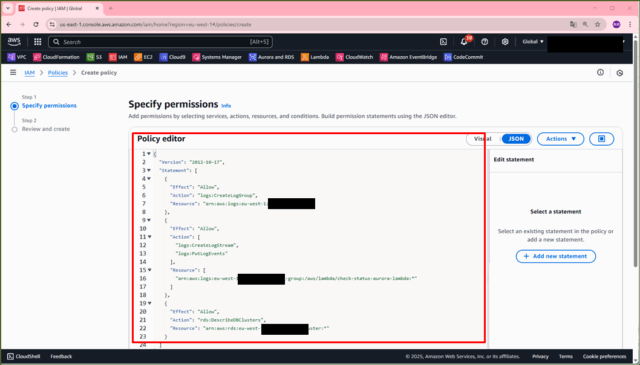Screen dimensions: 640x365
Task: Select the Step 1 Specify permissions radio
Action: pyautogui.click(x=15, y=106)
